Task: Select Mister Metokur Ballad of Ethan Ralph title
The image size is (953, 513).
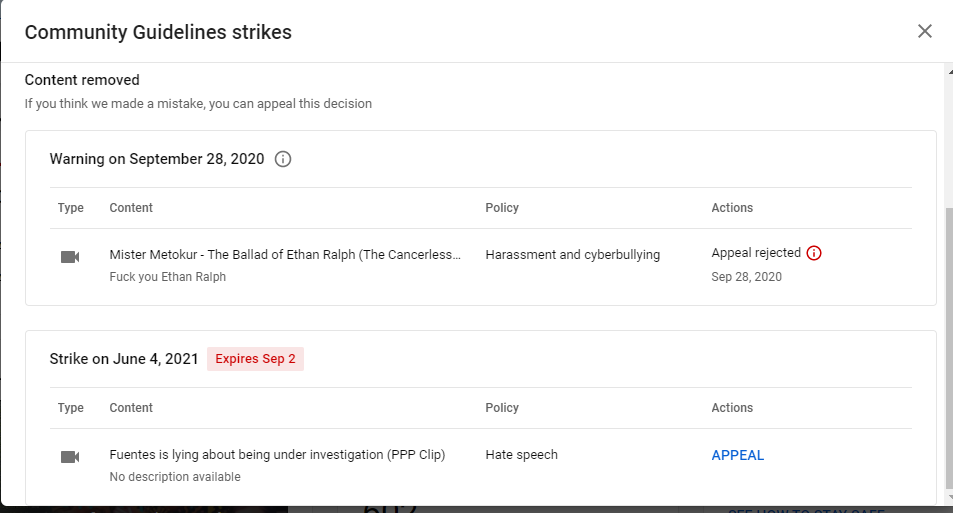Action: tap(285, 255)
